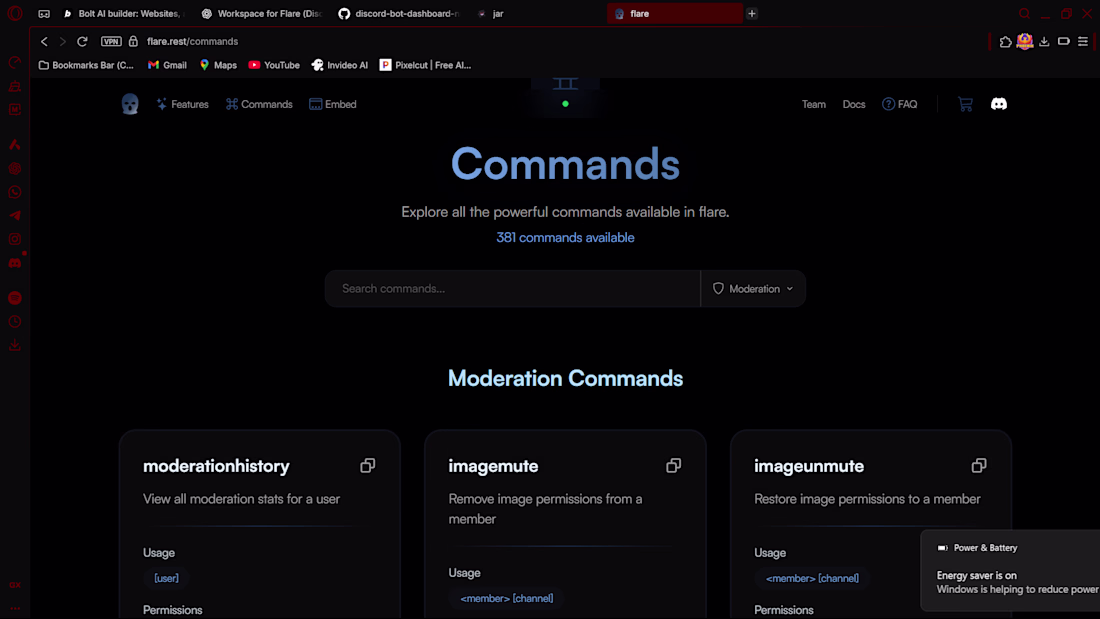Open Telegram in the sidebar
The image size is (1100, 619).
click(x=15, y=215)
